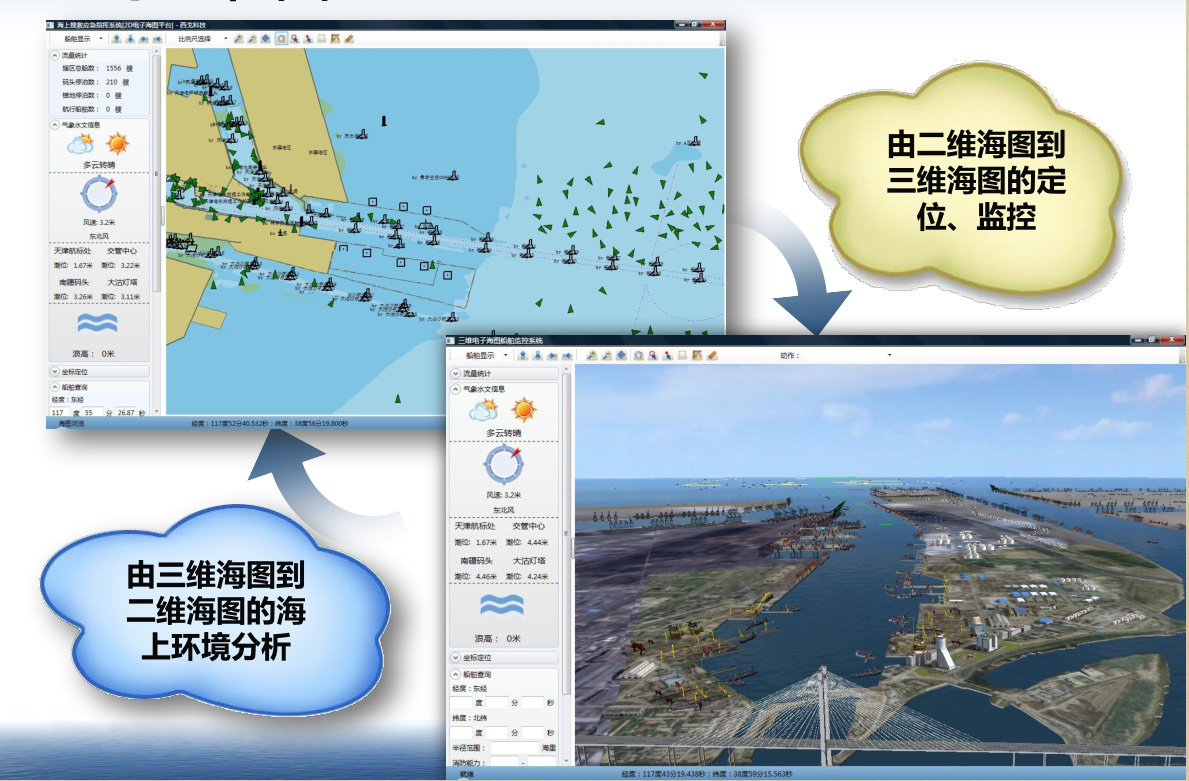The image size is (1189, 781).
Task: Click search-with-pointer icon in 3D window toolbar
Action: [x=653, y=355]
